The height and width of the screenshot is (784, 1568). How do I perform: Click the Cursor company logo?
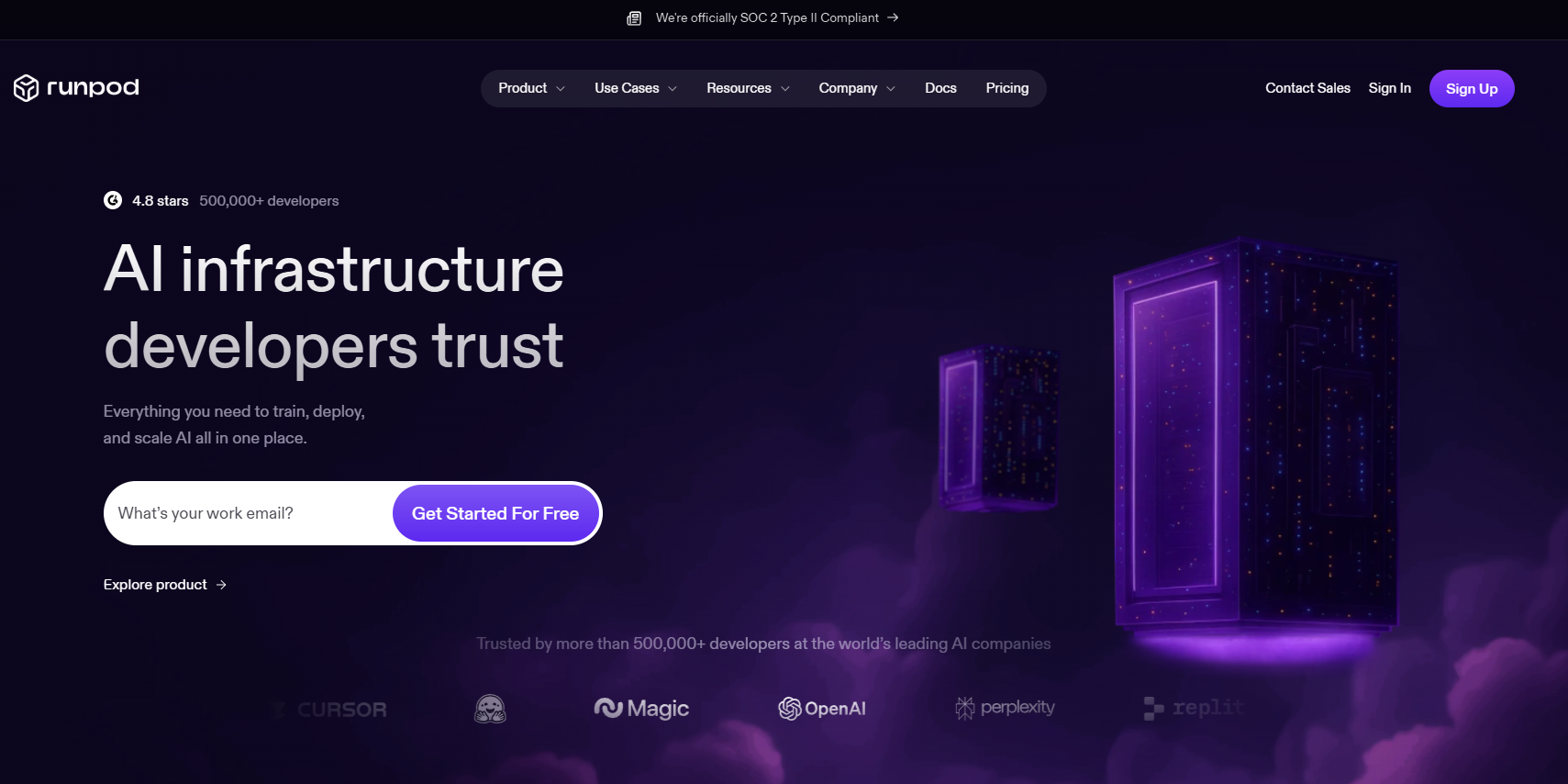(329, 710)
